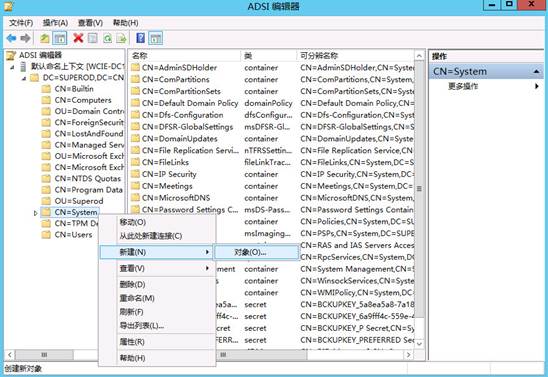Click the ADSI app icon in title bar
This screenshot has height=377, width=548.
click(x=9, y=6)
